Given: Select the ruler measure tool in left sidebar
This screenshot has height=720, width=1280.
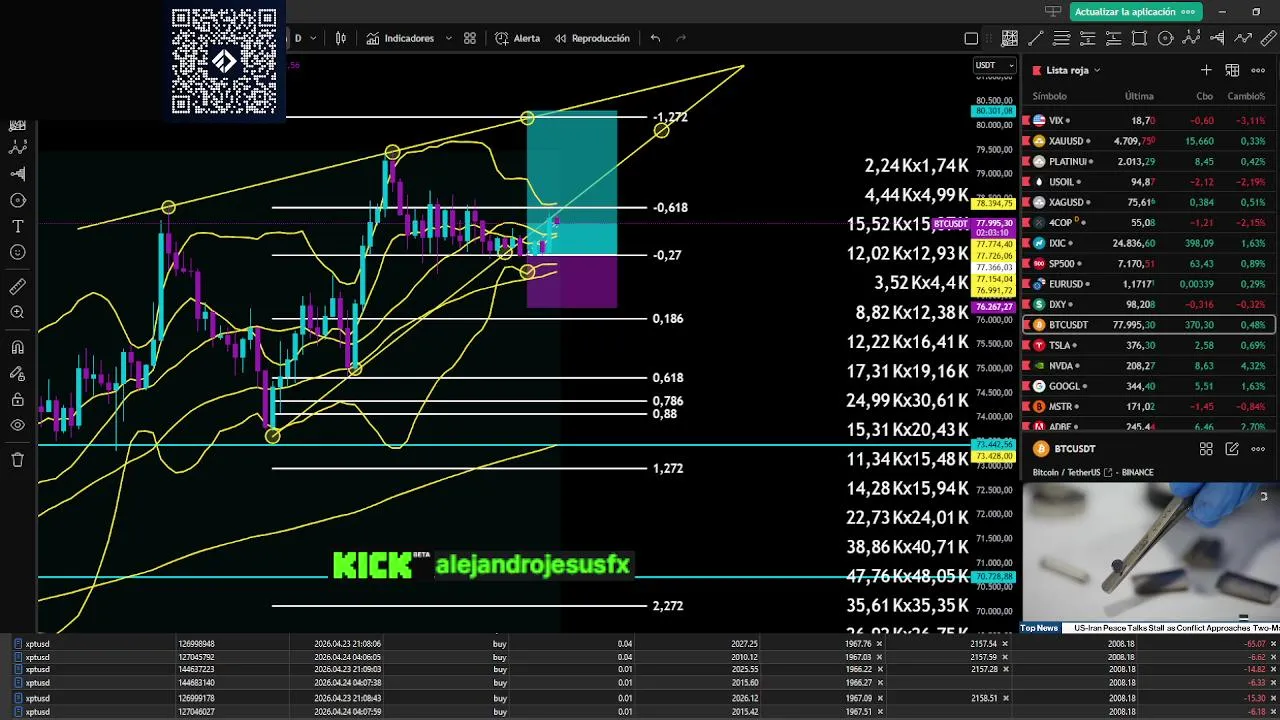Looking at the screenshot, I should 17,287.
